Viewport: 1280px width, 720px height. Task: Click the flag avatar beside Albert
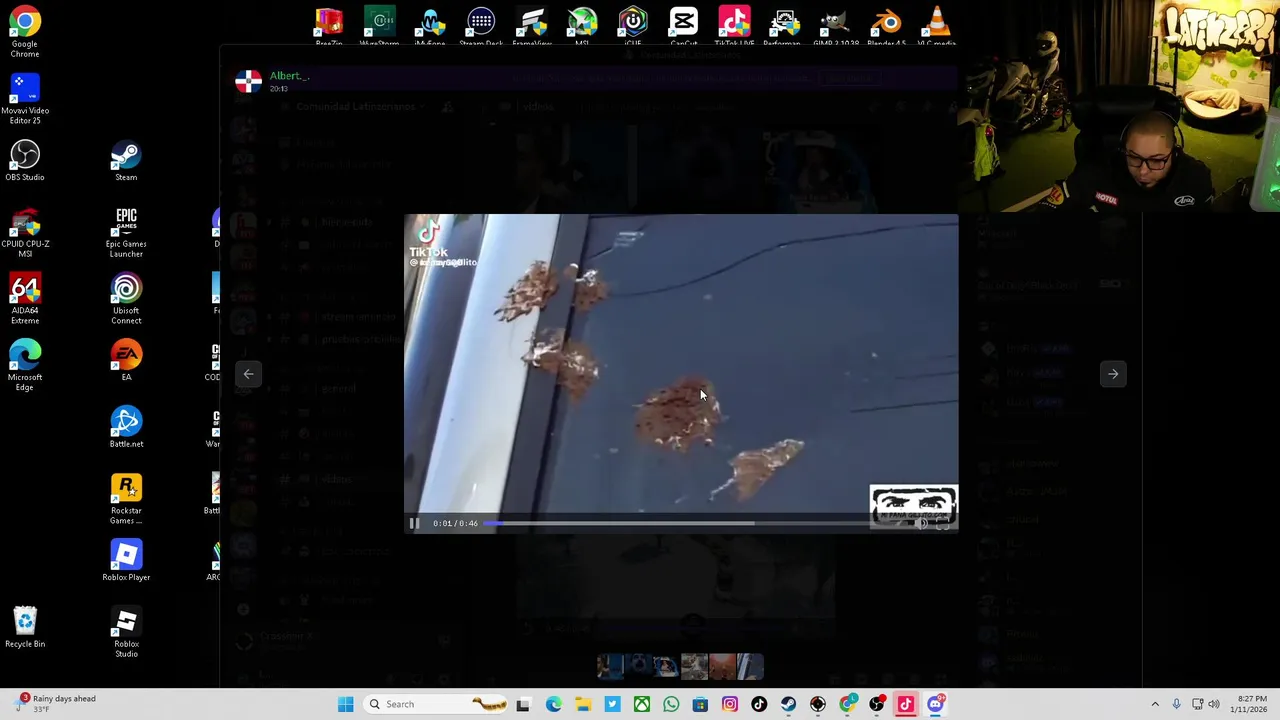(248, 81)
